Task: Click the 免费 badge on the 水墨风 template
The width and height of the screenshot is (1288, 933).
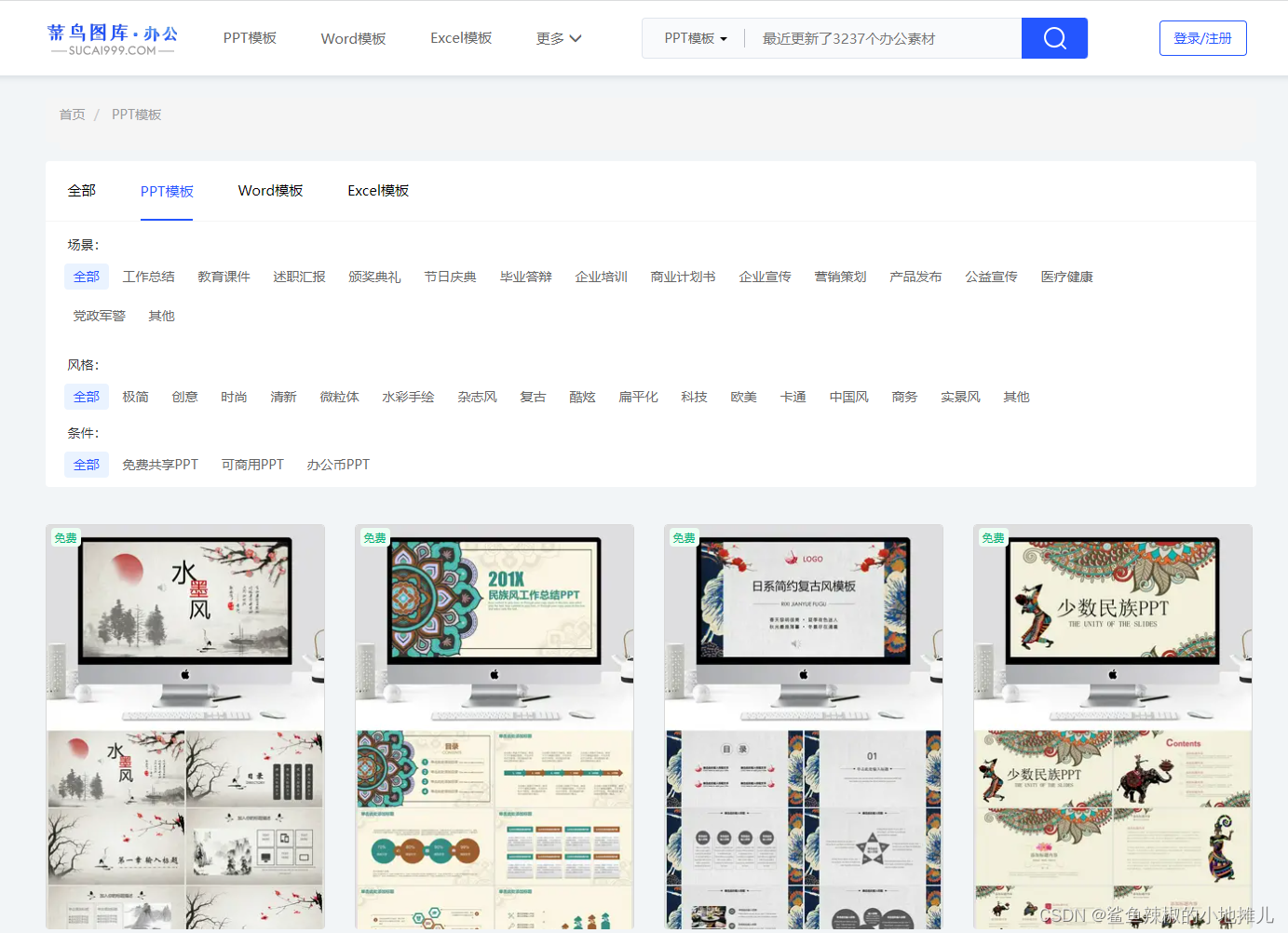Action: coord(65,537)
